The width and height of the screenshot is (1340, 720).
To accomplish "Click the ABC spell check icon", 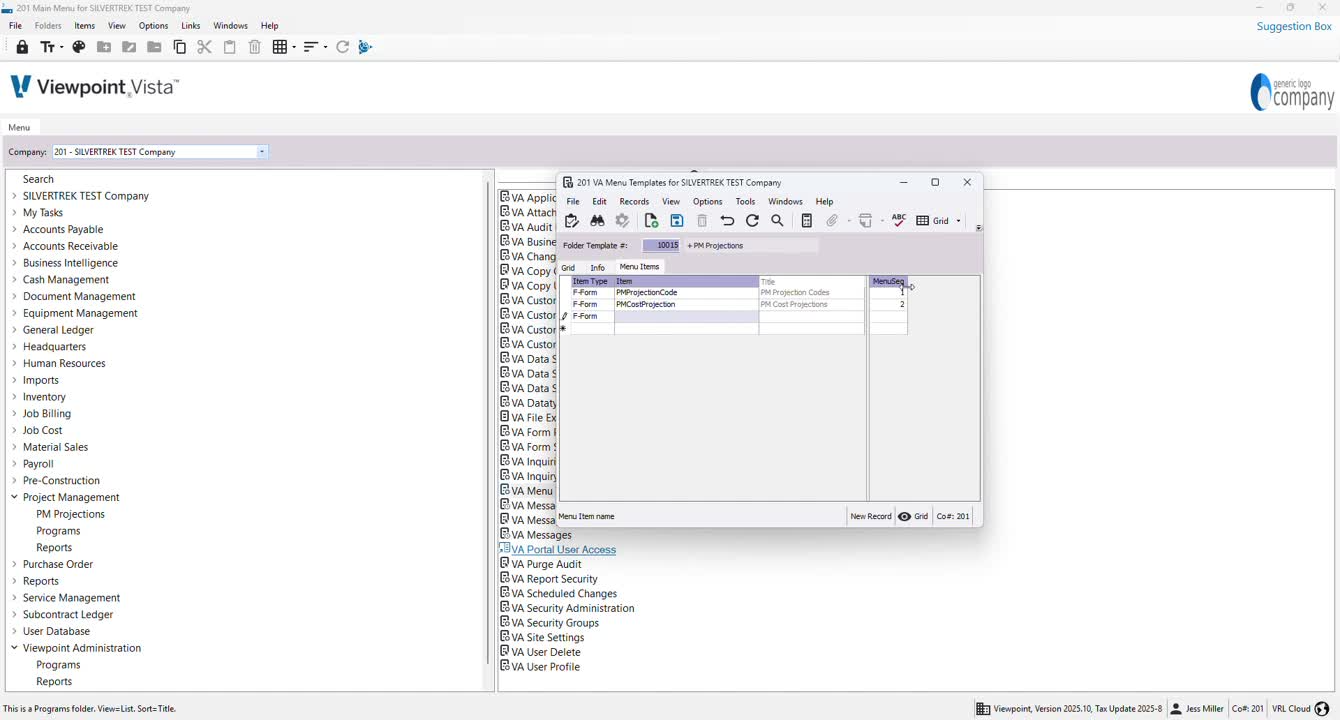I will pyautogui.click(x=899, y=220).
